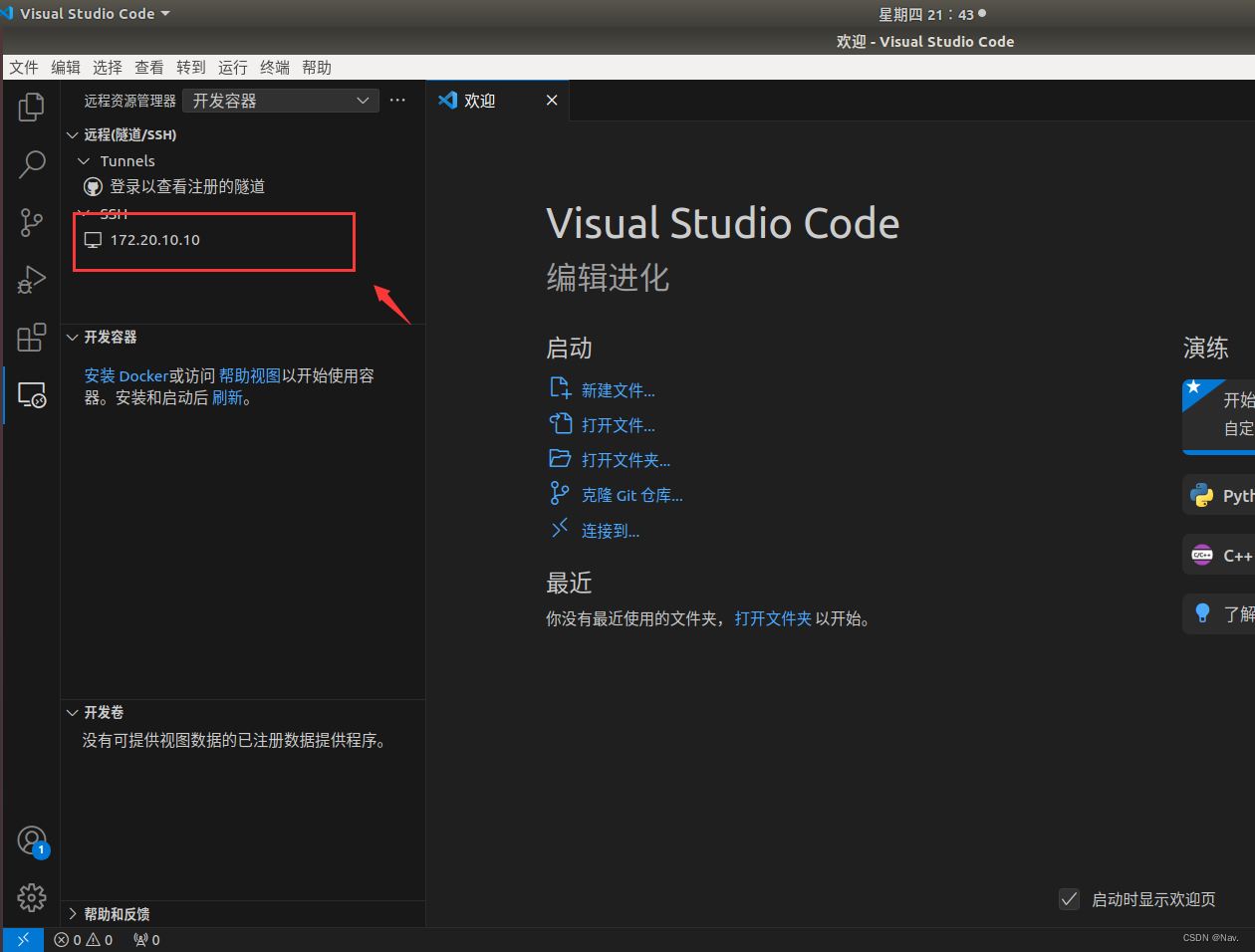1255x952 pixels.
Task: Collapse the Tunnels tree node
Action: (84, 161)
